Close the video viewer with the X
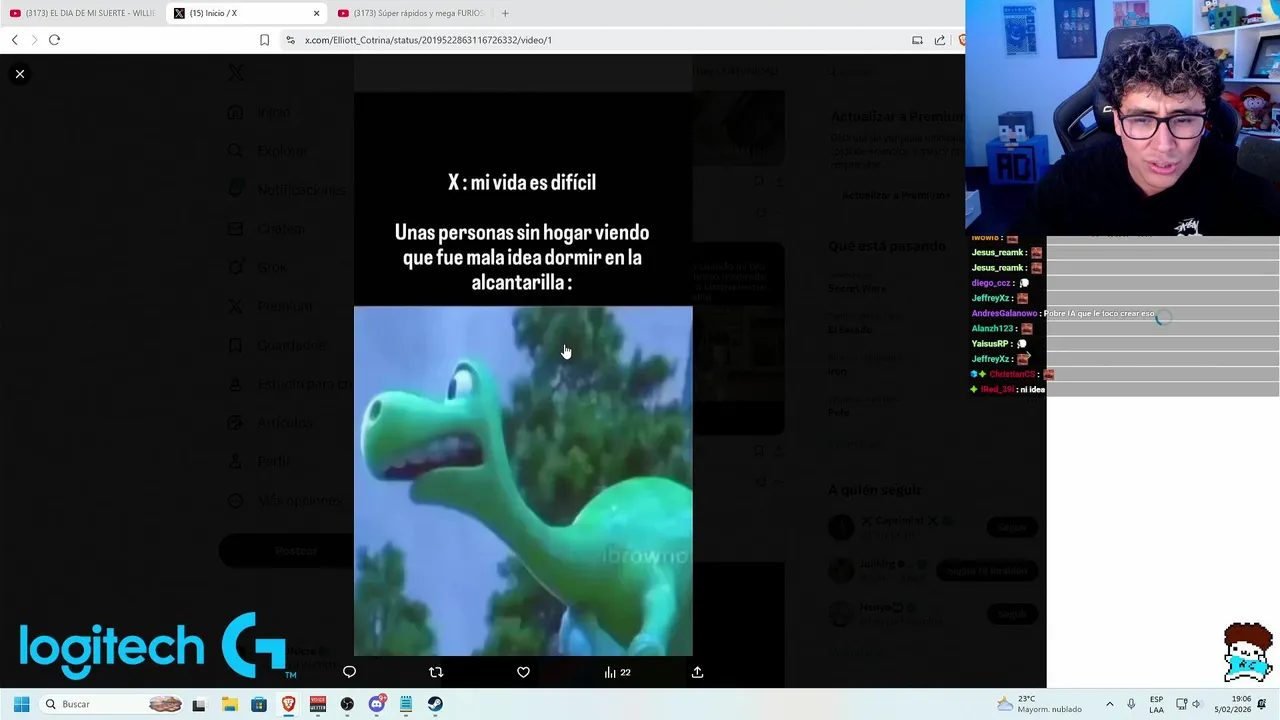The height and width of the screenshot is (720, 1280). 20,74
